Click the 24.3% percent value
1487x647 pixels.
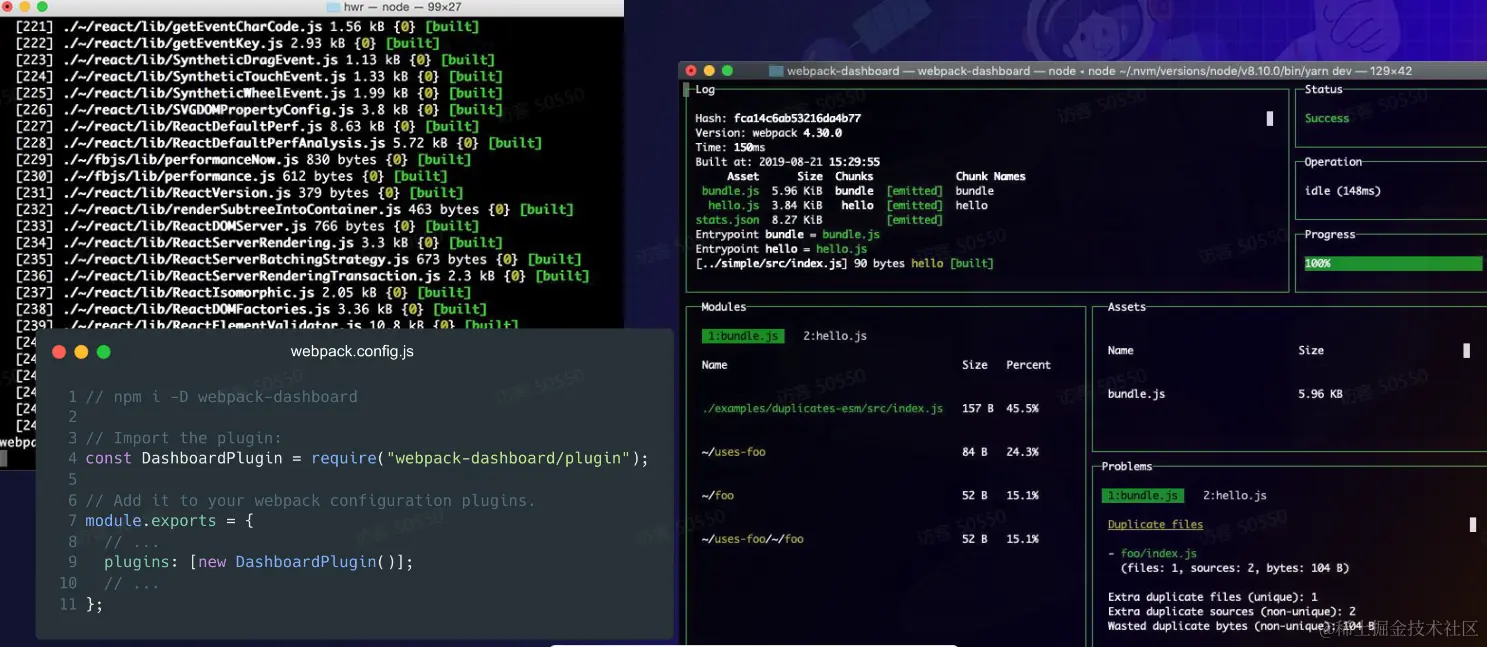pyautogui.click(x=1022, y=452)
